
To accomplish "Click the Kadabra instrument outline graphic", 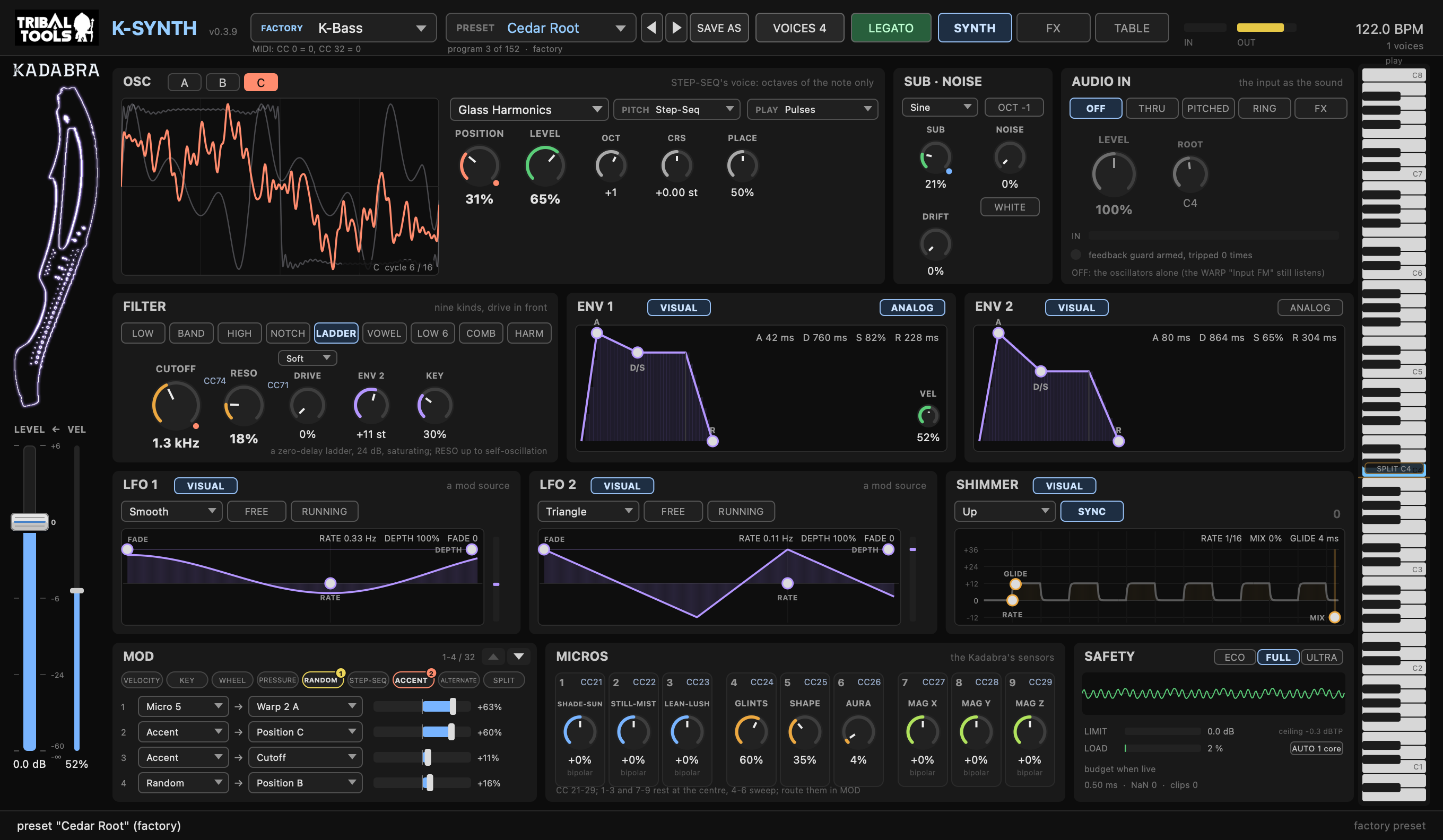I will tap(56, 246).
